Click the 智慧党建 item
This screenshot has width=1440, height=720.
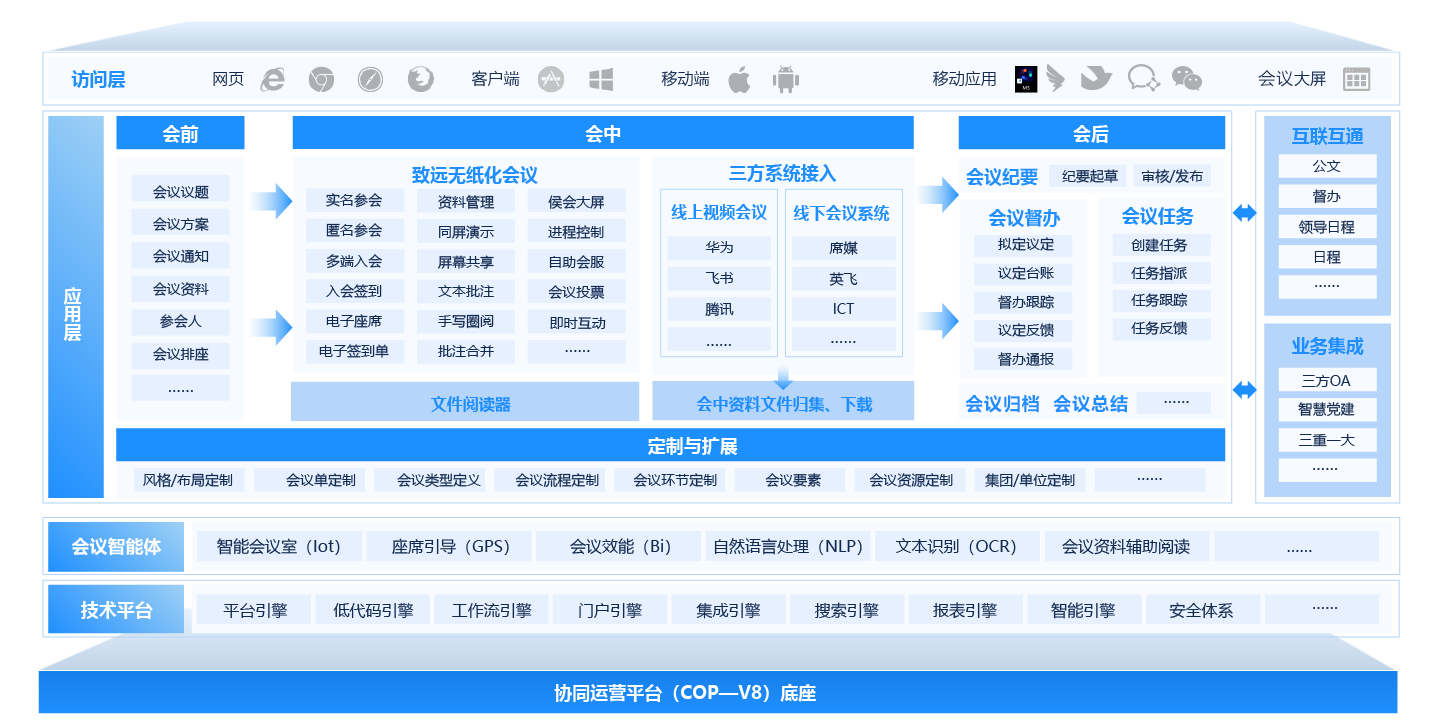(1327, 409)
